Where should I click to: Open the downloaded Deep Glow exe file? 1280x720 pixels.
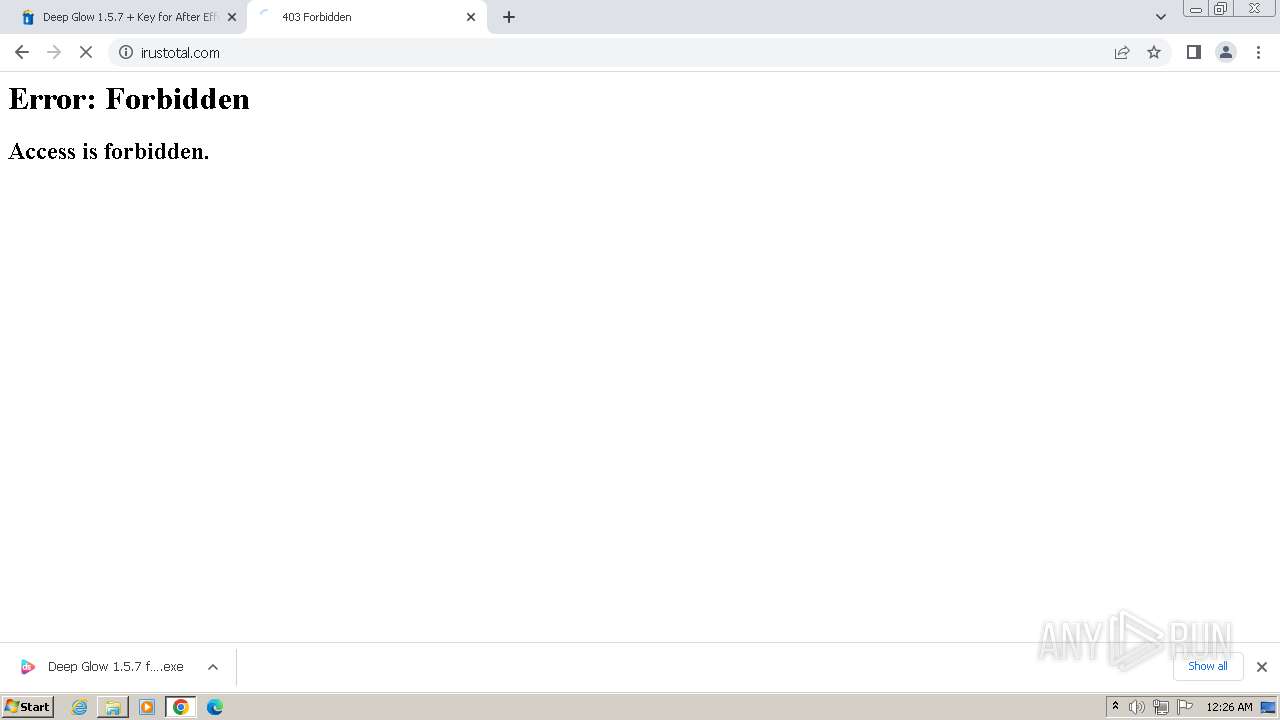click(102, 667)
